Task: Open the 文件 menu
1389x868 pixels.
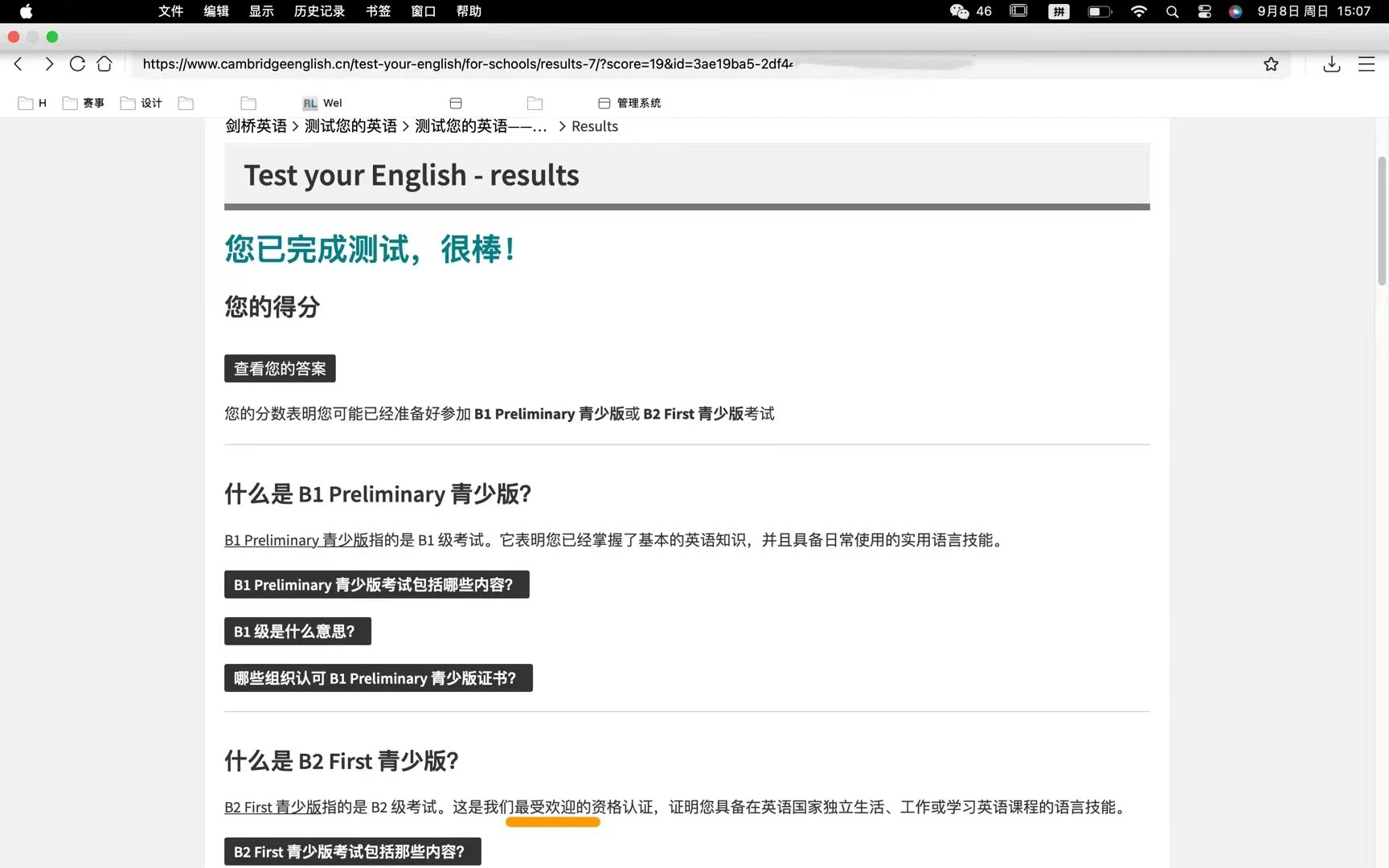Action: click(171, 11)
